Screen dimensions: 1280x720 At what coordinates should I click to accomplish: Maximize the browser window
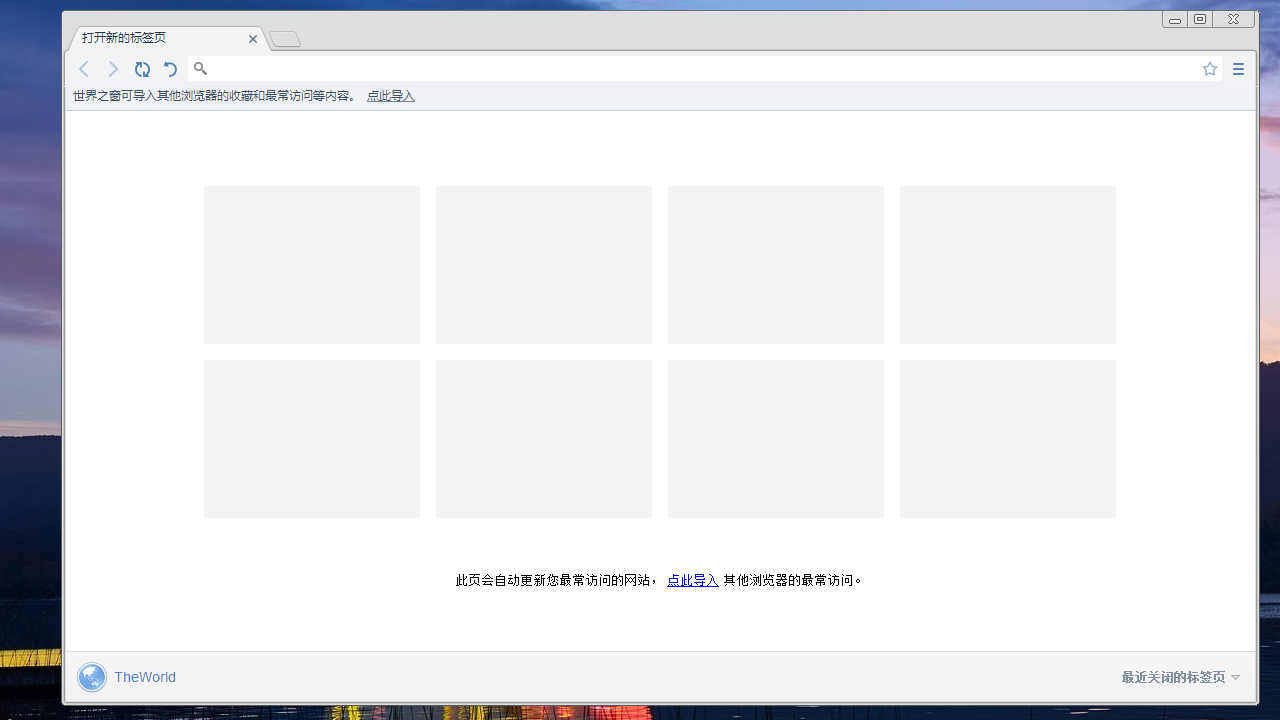click(x=1200, y=19)
